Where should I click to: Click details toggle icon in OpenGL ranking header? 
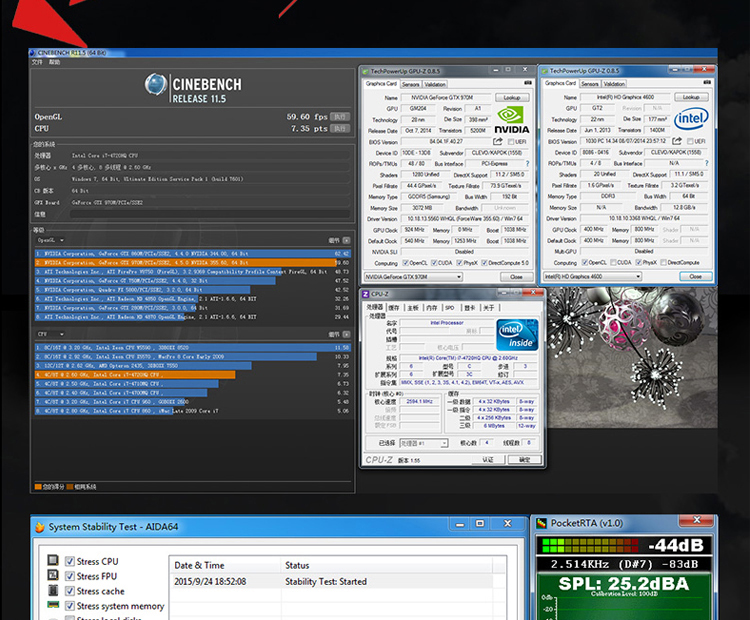(346, 240)
